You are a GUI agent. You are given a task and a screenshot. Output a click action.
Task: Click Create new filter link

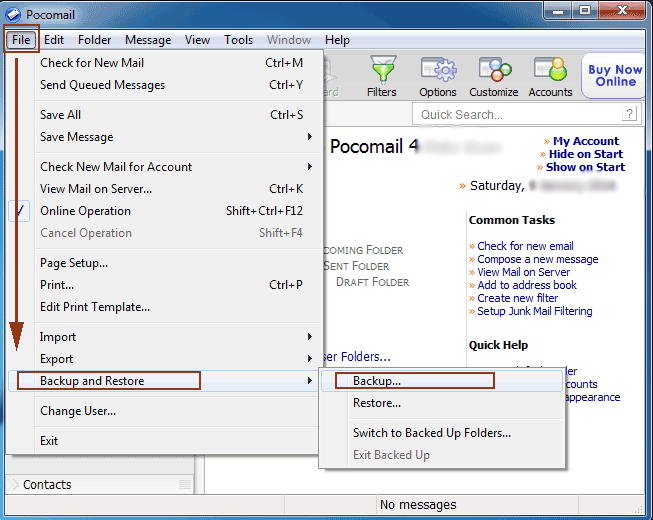518,298
